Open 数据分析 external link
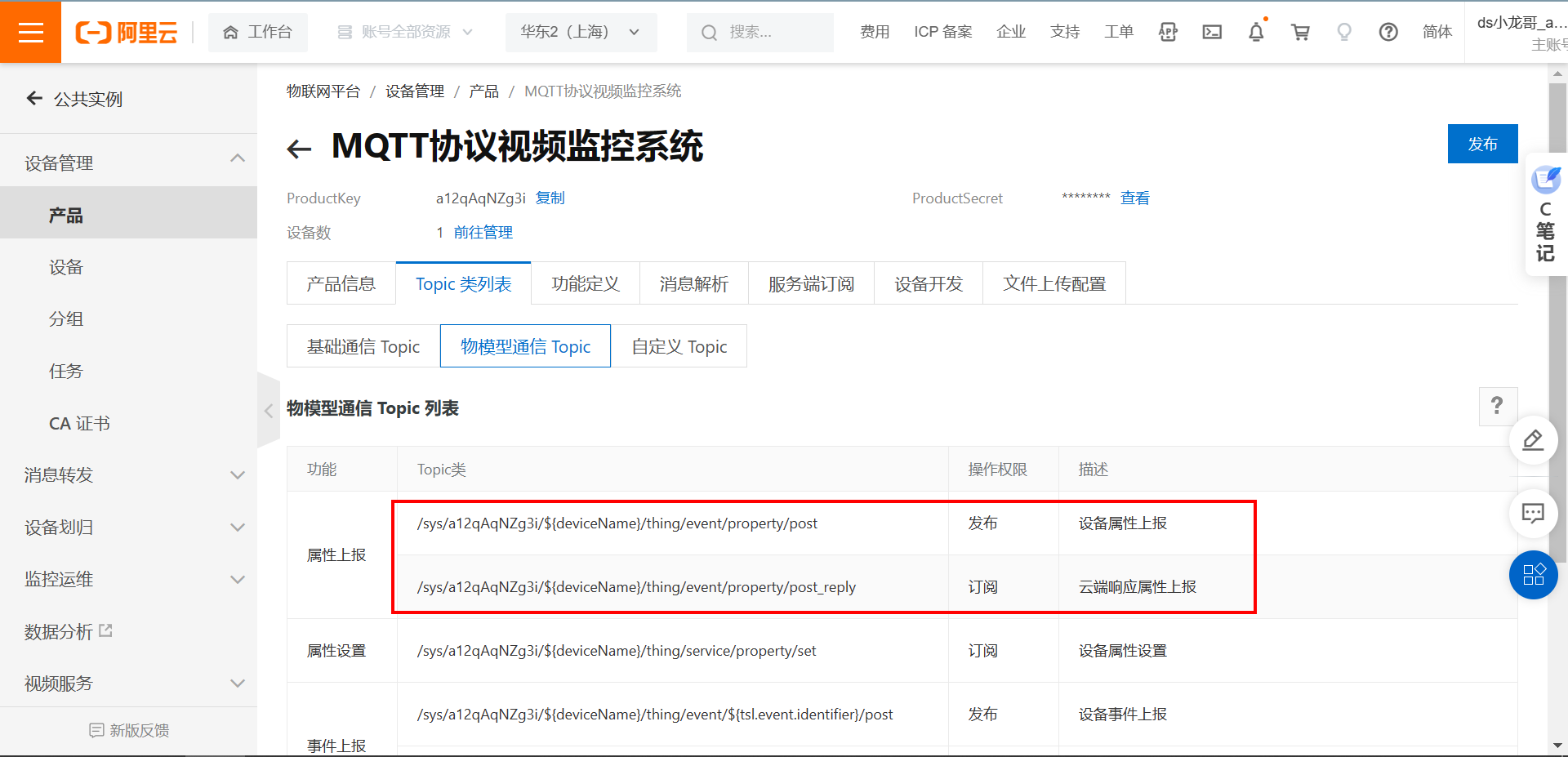The image size is (1568, 757). point(69,631)
